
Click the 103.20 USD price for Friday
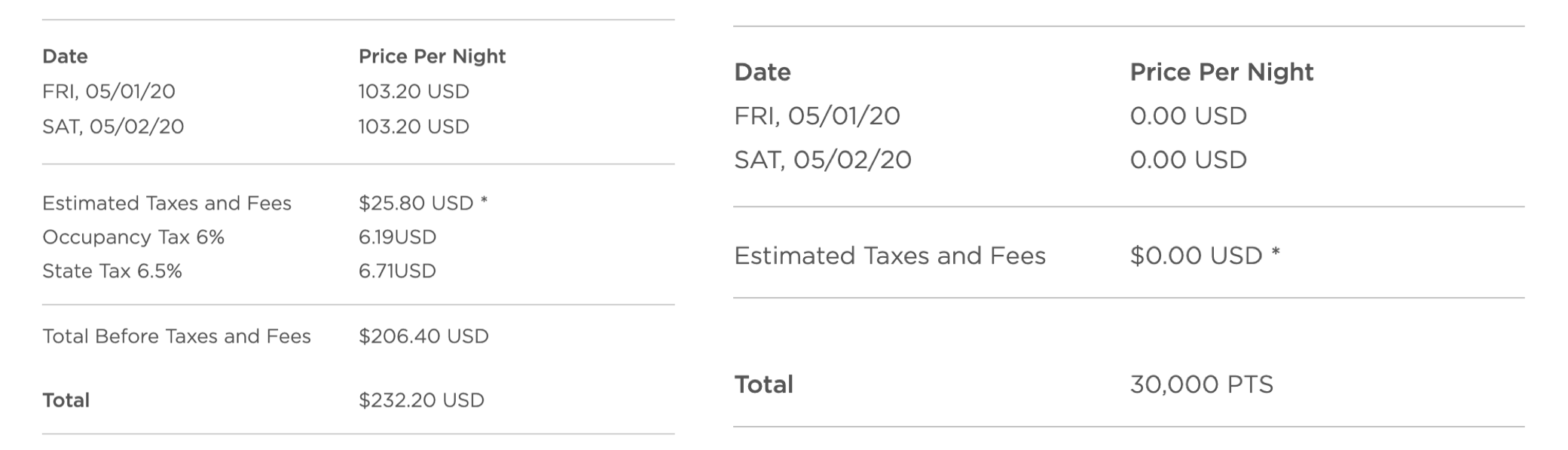414,91
